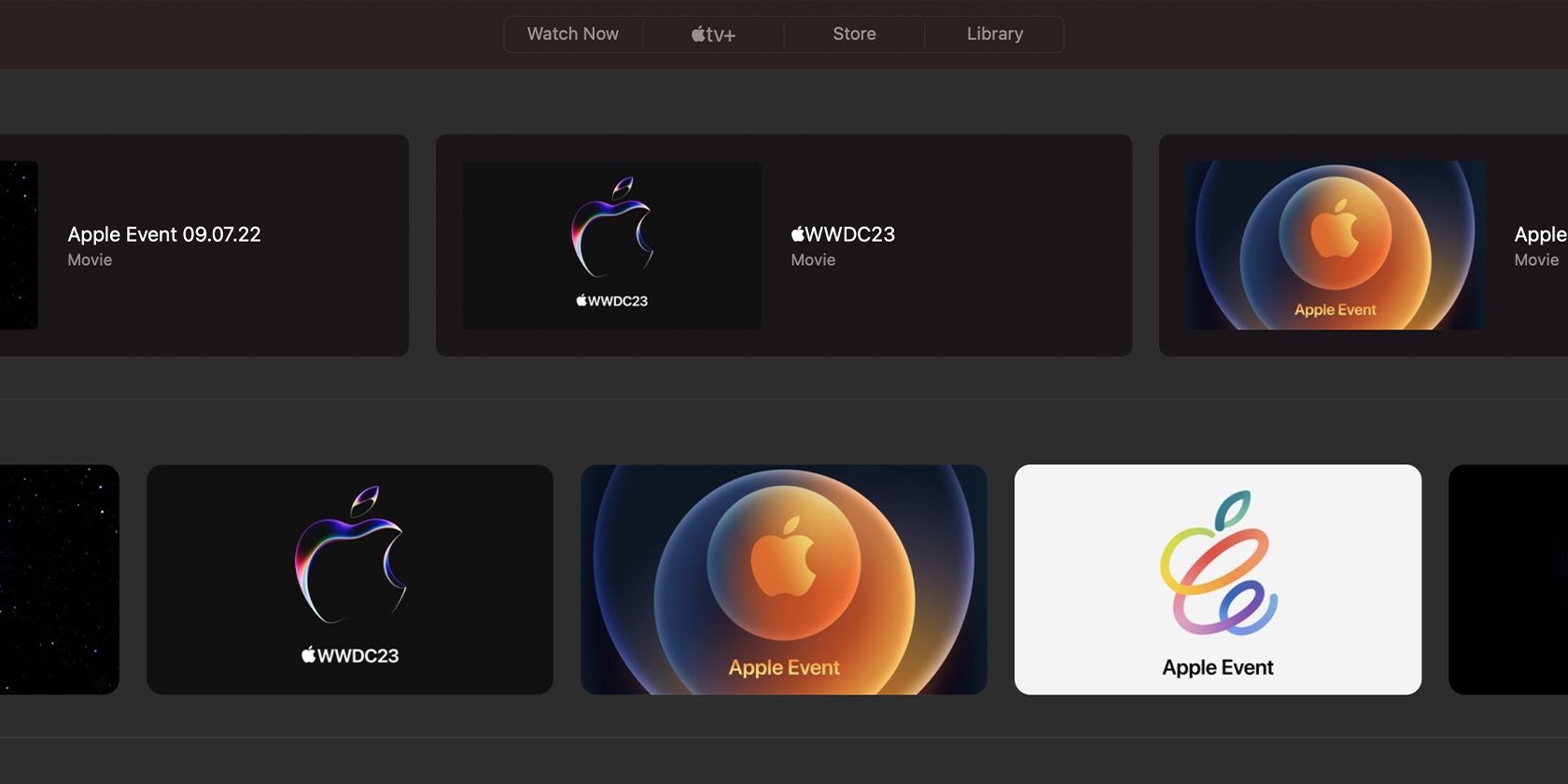Click the partially visible Apple movie title at right
Screen dimensions: 1568x784
(1540, 234)
